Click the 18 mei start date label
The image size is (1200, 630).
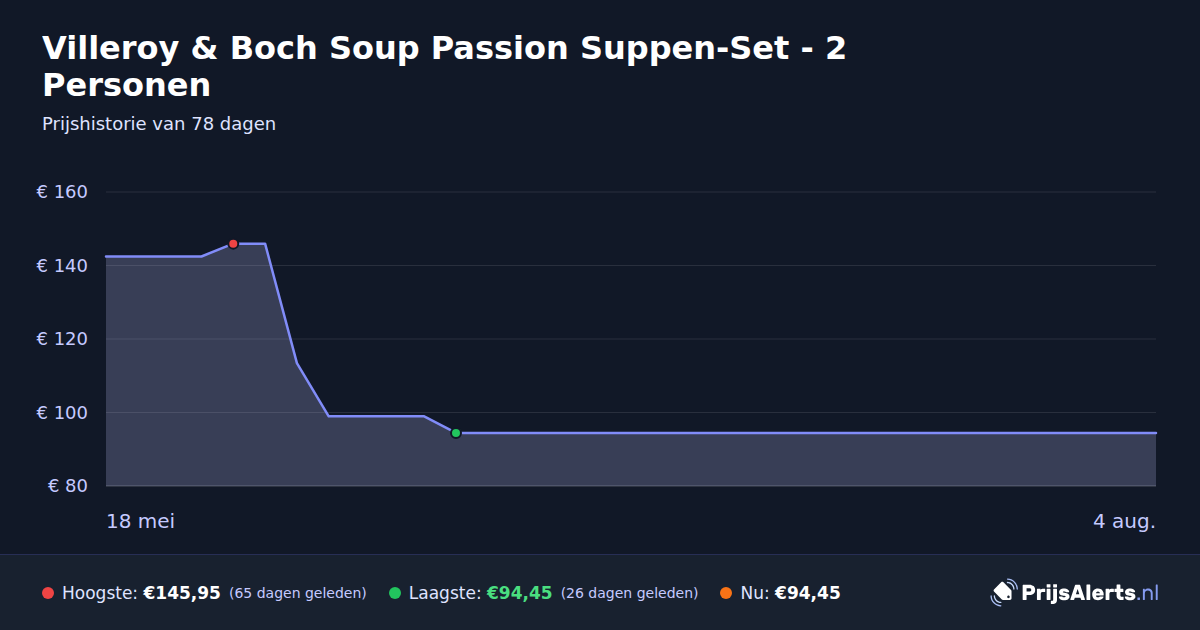pos(141,522)
